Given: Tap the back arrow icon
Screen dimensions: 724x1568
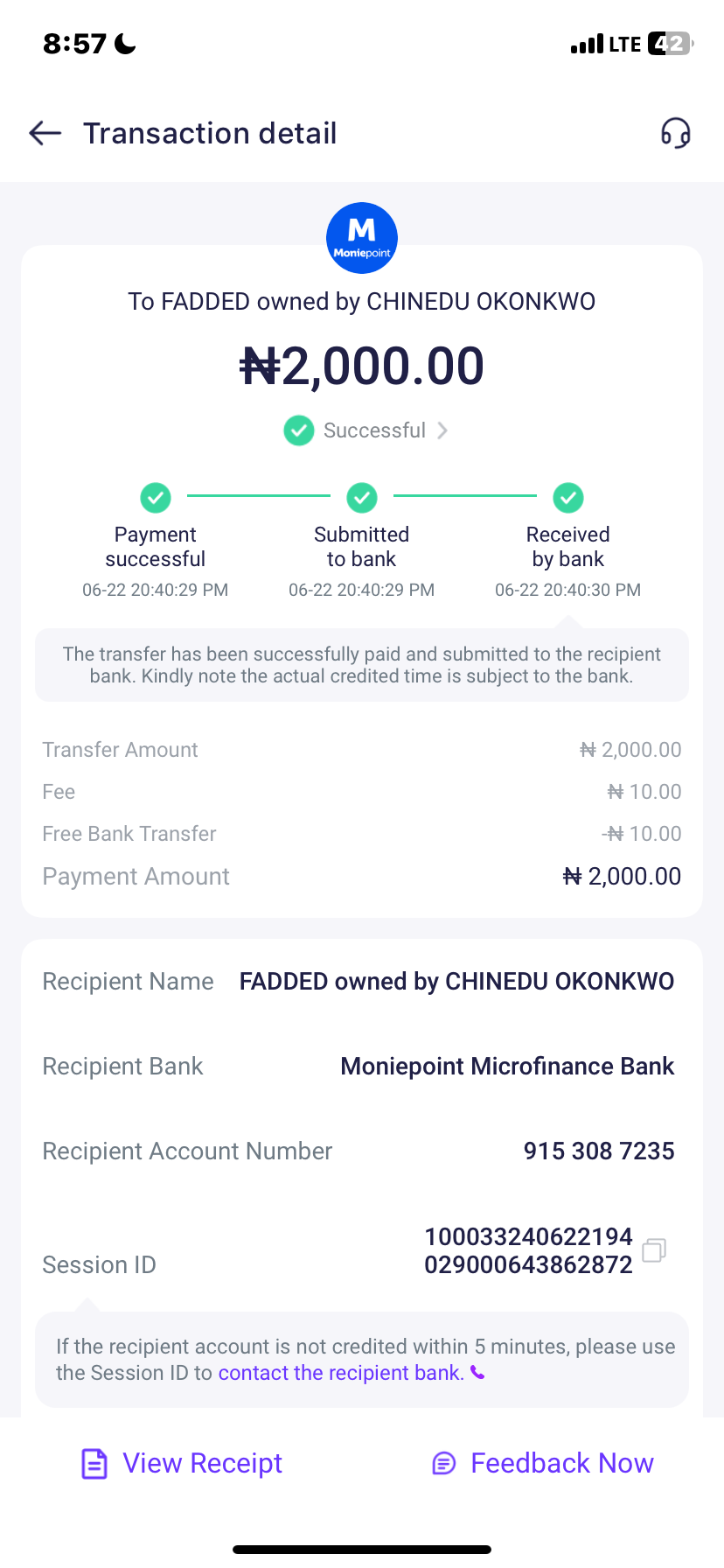Looking at the screenshot, I should 45,133.
